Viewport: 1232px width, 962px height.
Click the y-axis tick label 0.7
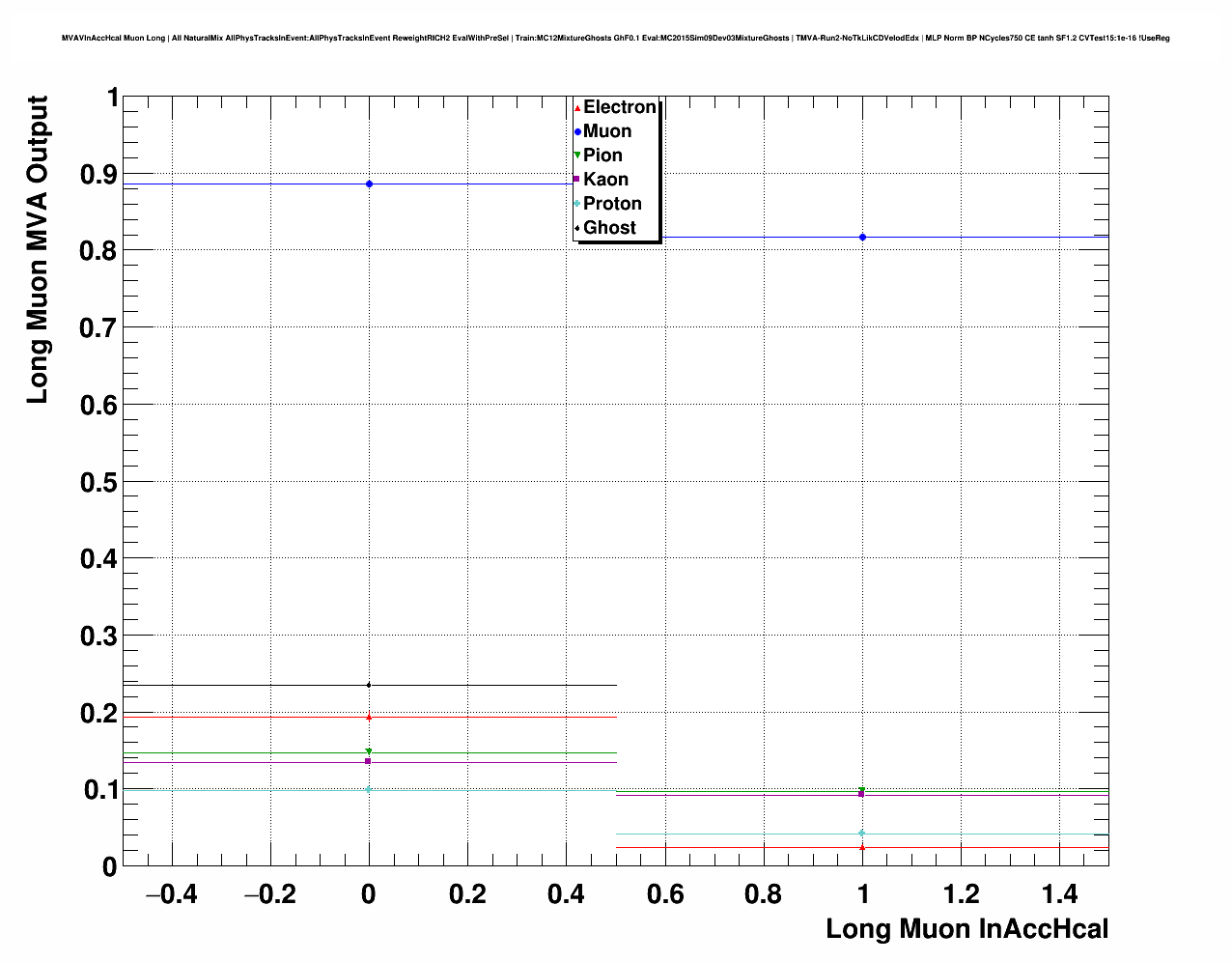[x=98, y=328]
